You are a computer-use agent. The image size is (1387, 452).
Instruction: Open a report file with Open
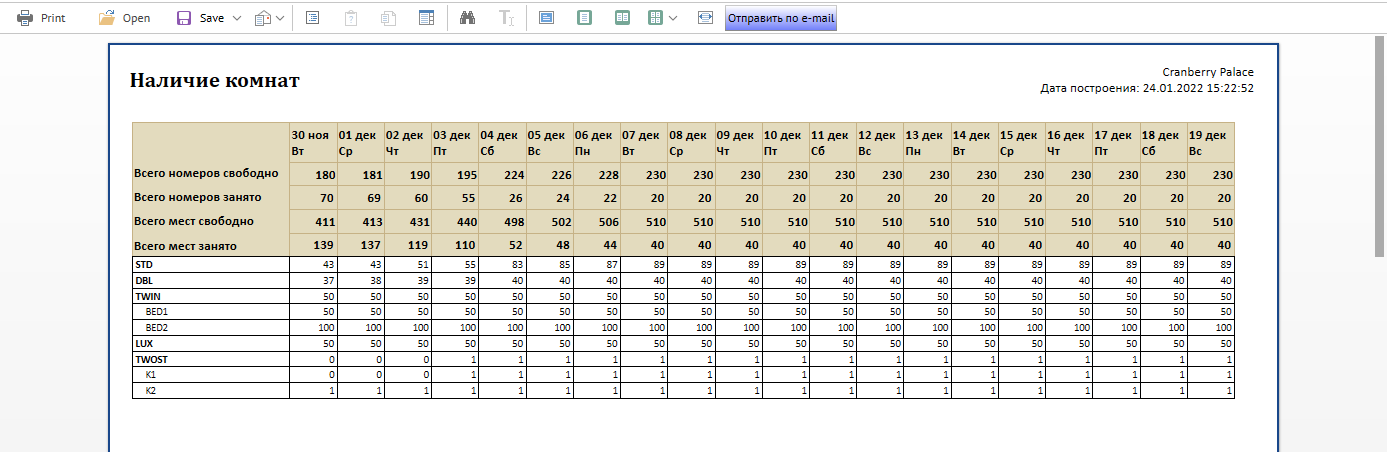point(124,18)
